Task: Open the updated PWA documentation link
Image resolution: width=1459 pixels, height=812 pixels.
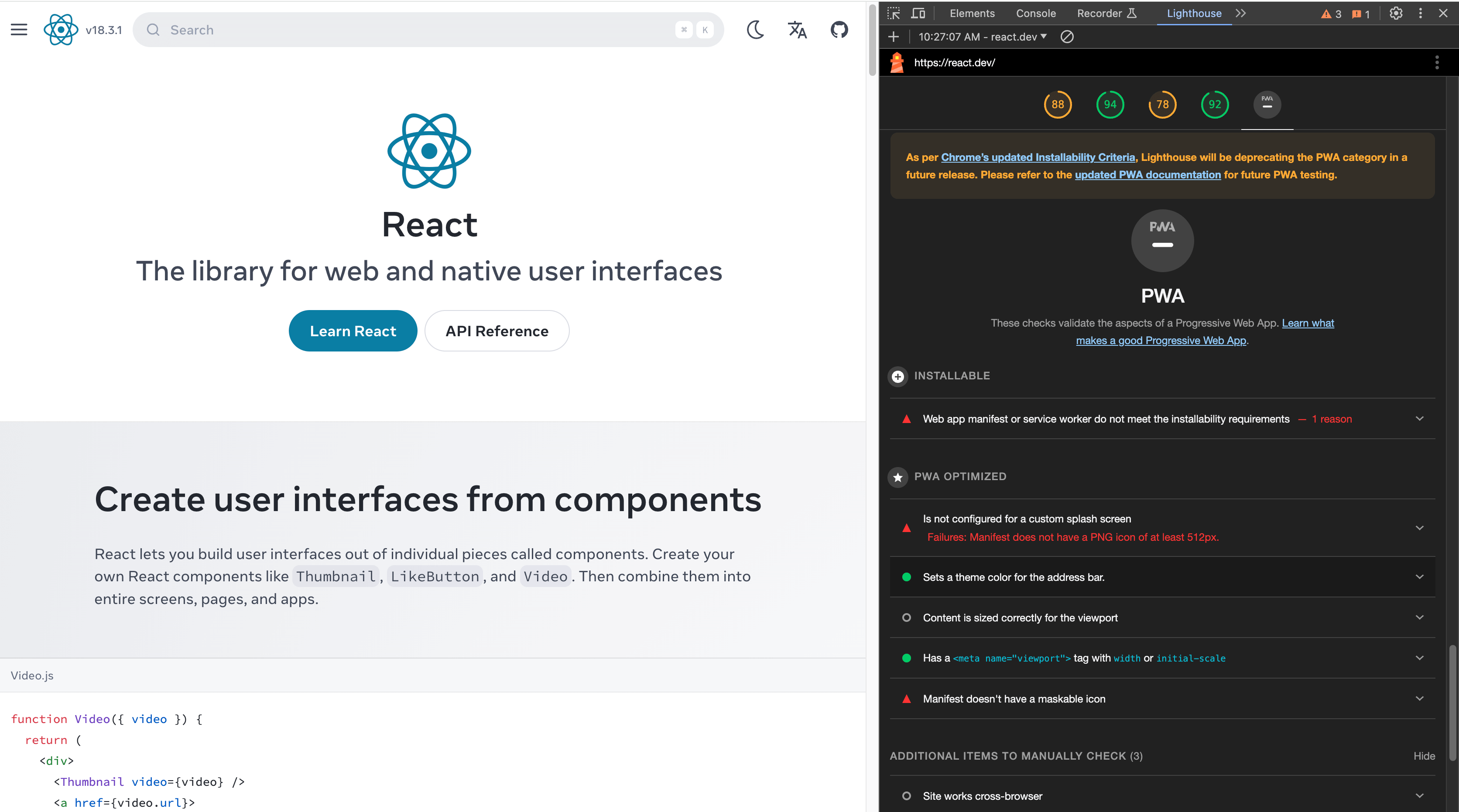Action: tap(1148, 175)
